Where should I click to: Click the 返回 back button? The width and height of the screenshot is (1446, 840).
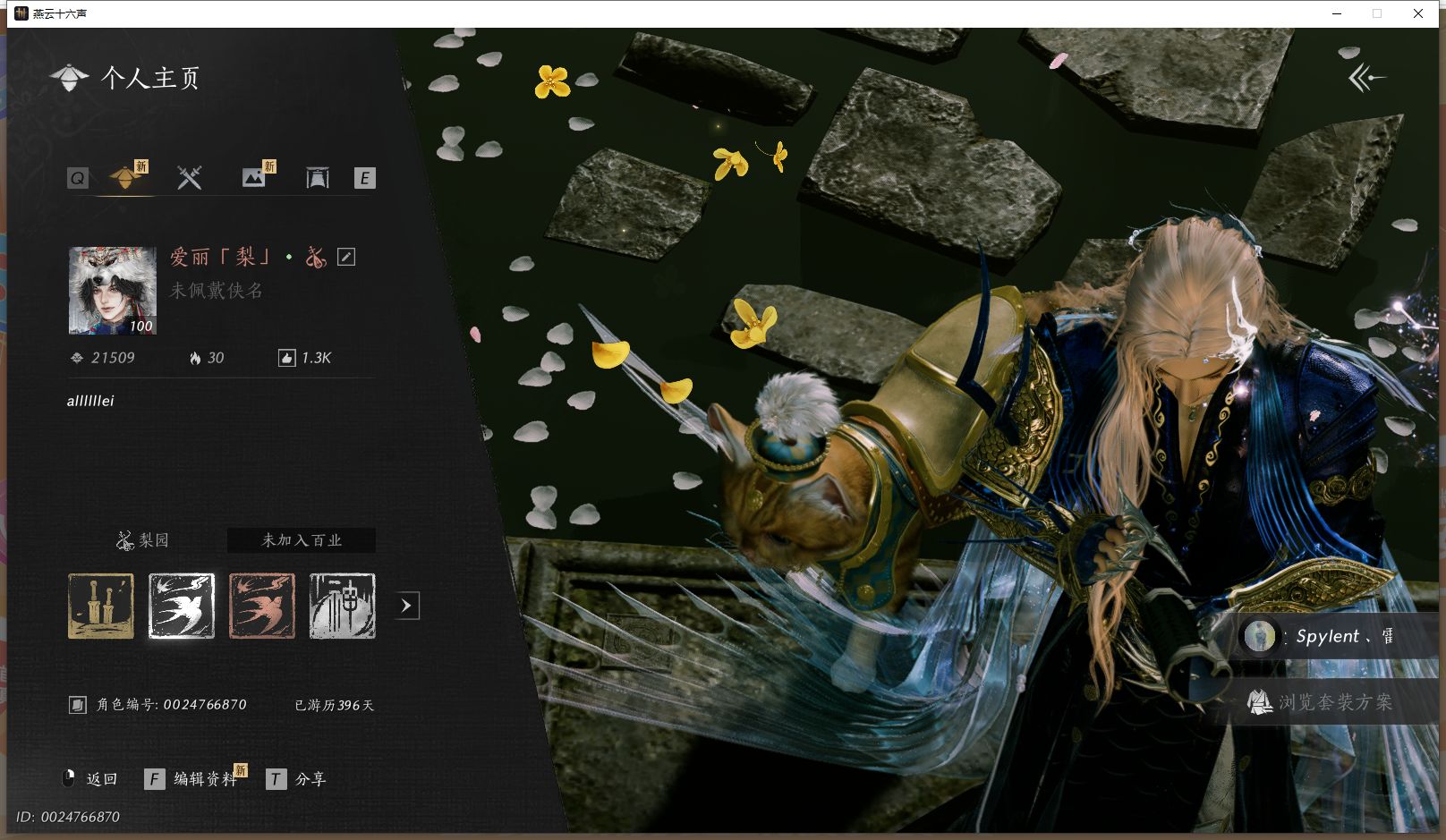(x=89, y=779)
